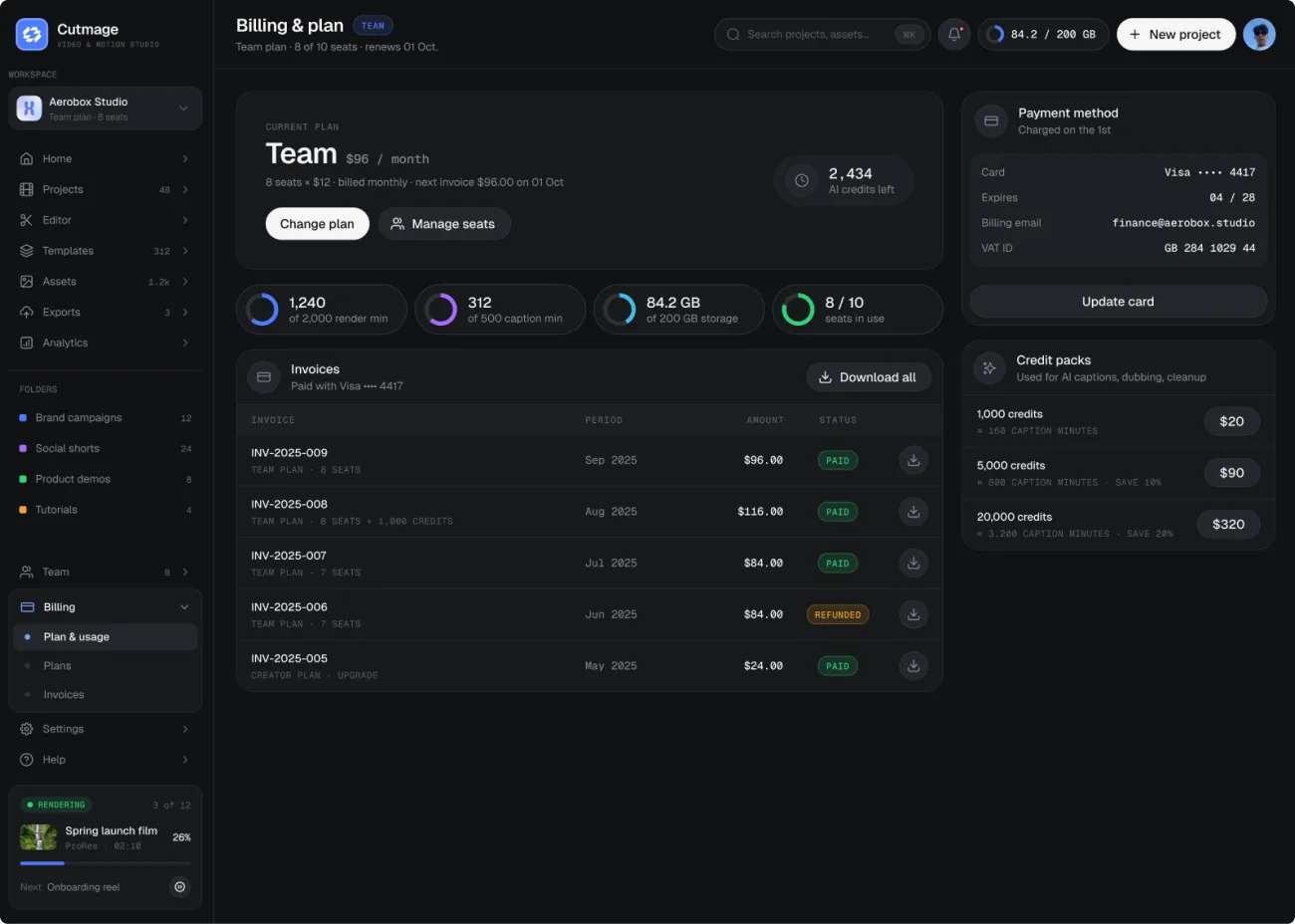
Task: Open the Aerobox Studio workspace switcher
Action: pos(106,109)
